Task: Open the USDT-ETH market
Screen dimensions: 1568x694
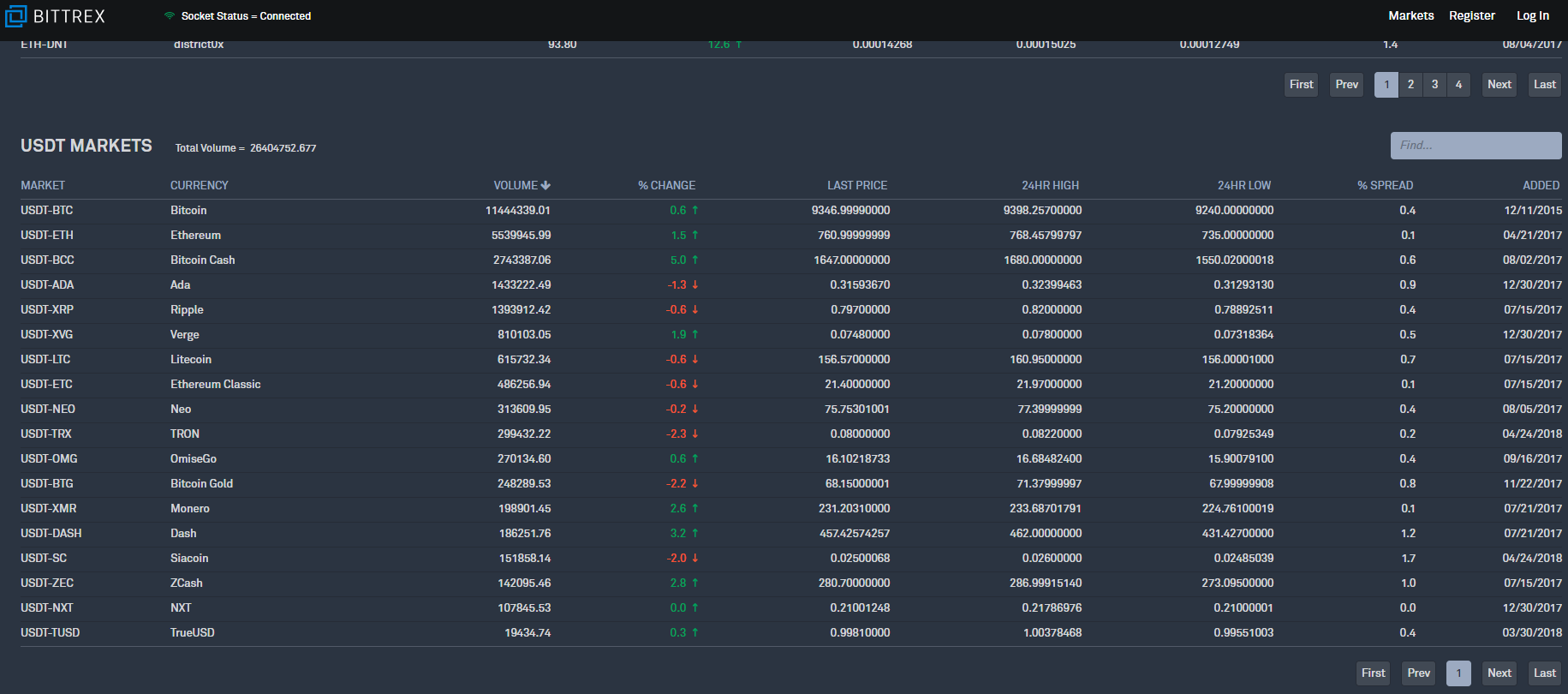Action: click(47, 236)
